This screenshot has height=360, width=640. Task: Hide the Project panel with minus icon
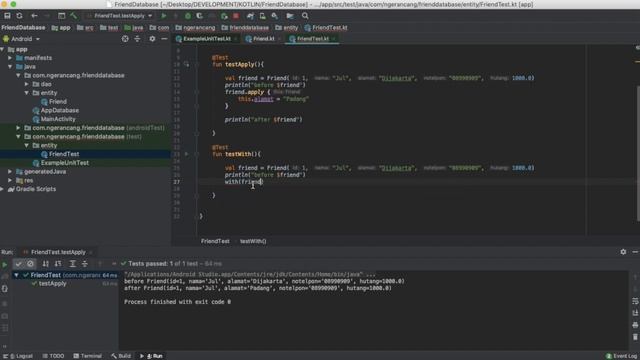tap(164, 39)
